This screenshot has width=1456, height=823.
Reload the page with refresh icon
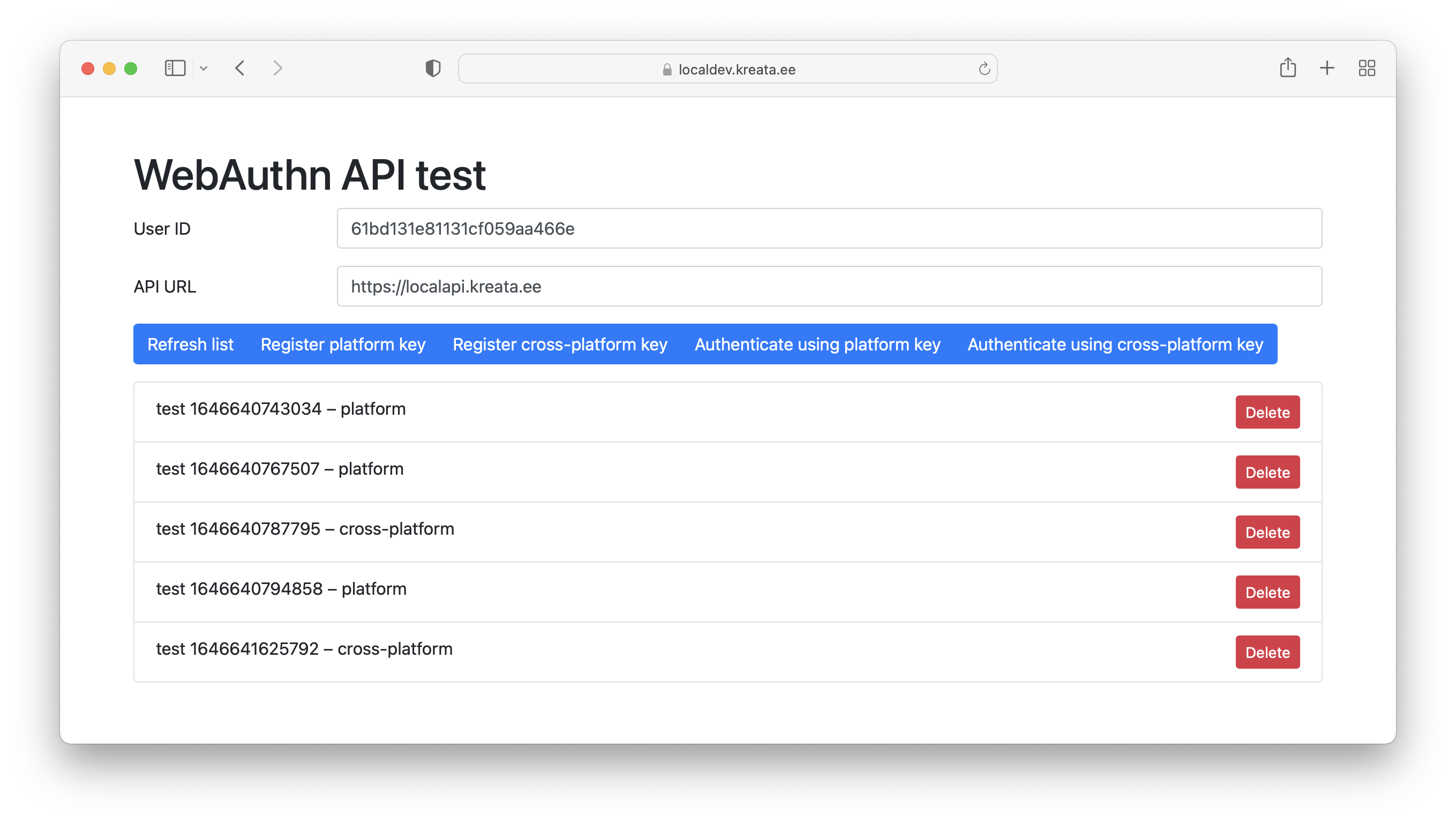(984, 69)
